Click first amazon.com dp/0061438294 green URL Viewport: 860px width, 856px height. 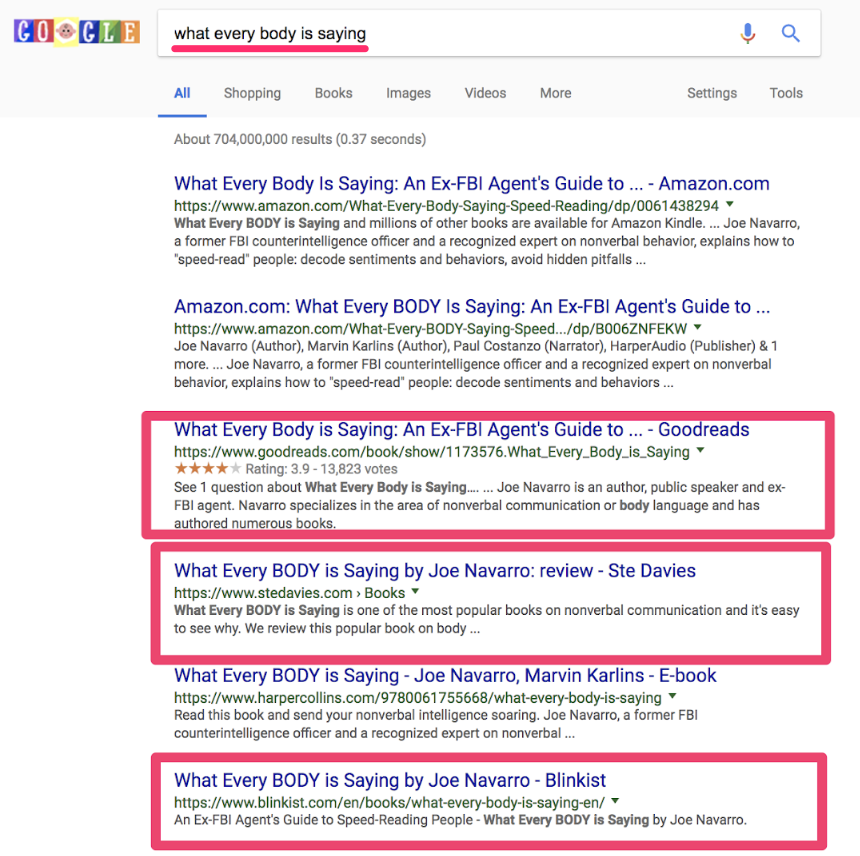[446, 206]
